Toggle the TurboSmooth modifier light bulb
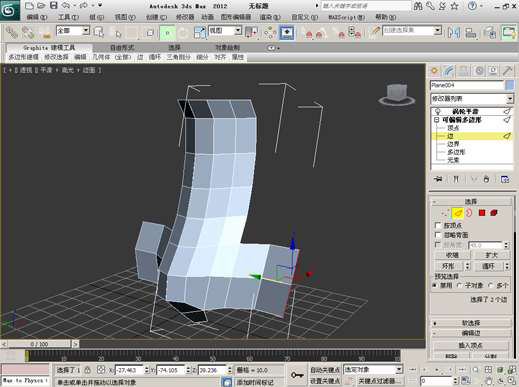Image resolution: width=519 pixels, height=387 pixels. (438, 111)
